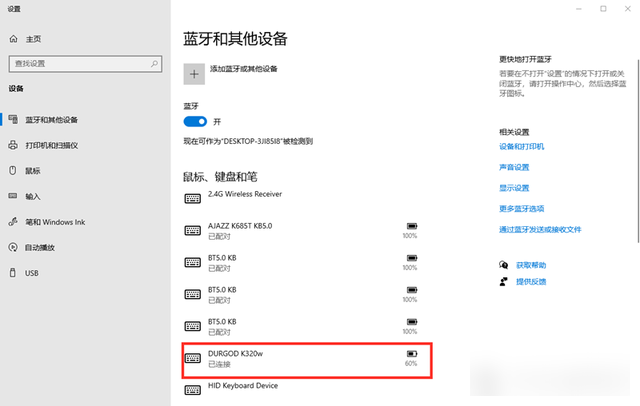640x406 pixels.
Task: Click the 60% battery icon of DURGOD K320w
Action: pyautogui.click(x=412, y=354)
